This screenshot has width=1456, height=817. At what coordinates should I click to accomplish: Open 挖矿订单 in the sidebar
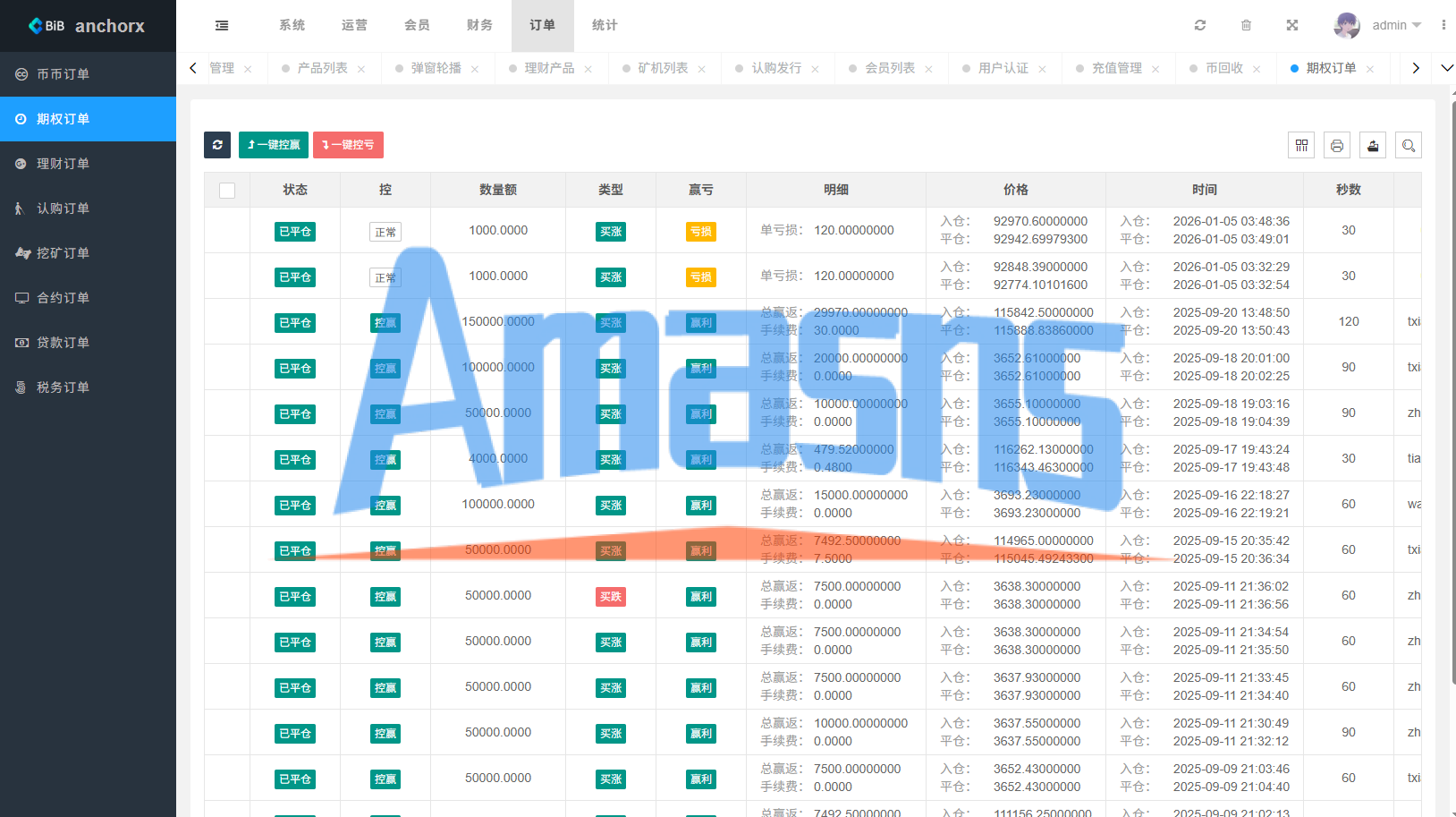tap(88, 253)
